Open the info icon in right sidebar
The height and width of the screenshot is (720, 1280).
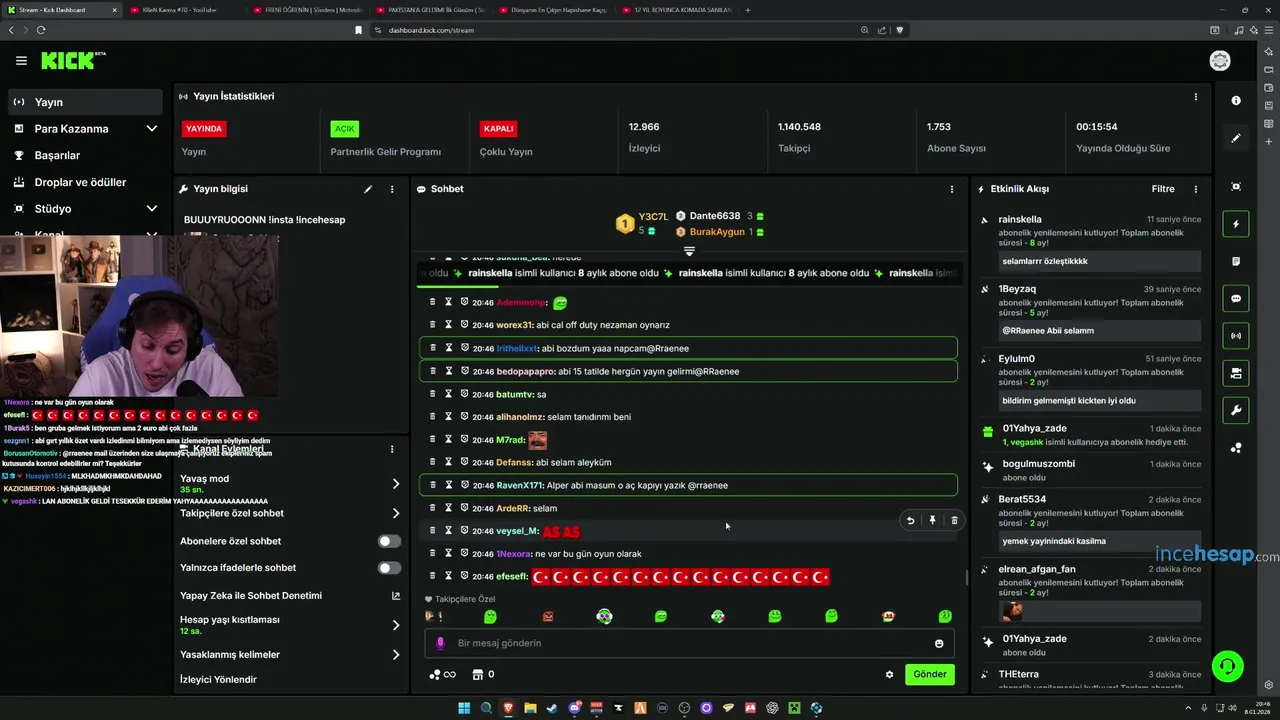(x=1236, y=100)
